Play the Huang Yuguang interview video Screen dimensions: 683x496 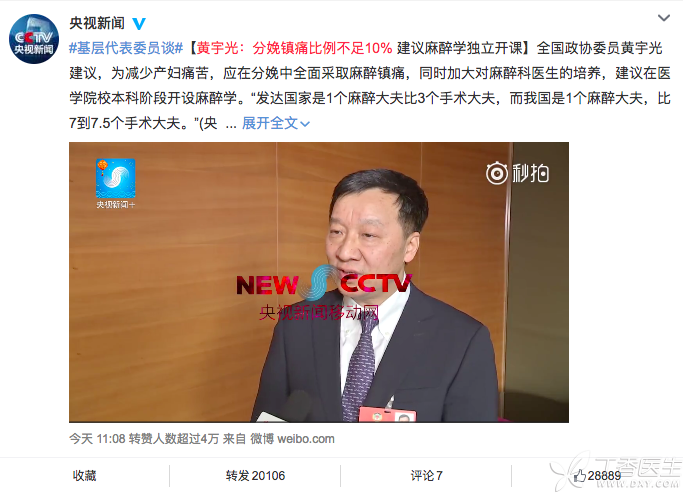pyautogui.click(x=319, y=282)
